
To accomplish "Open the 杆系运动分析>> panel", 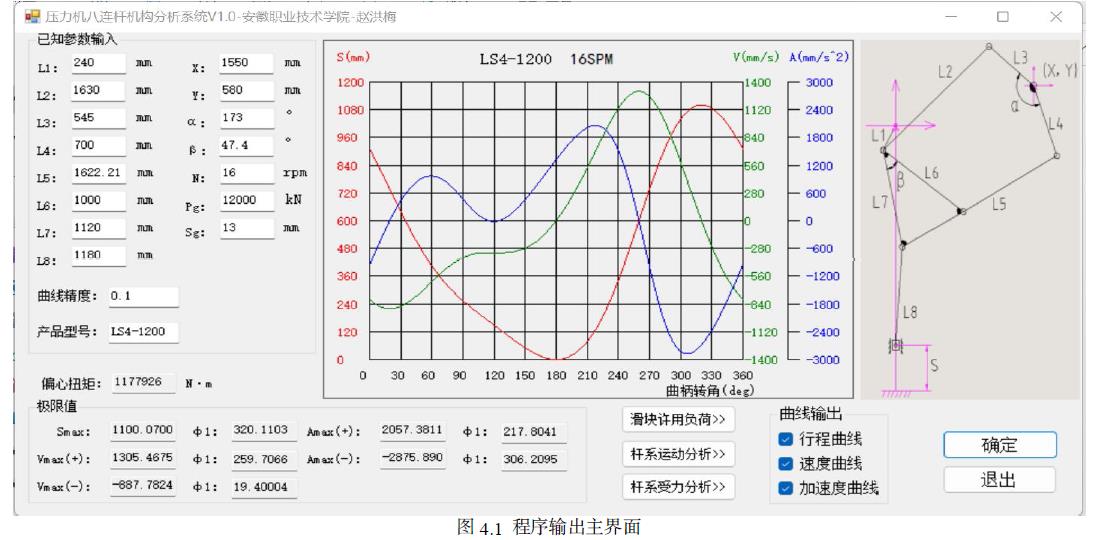I will (677, 453).
